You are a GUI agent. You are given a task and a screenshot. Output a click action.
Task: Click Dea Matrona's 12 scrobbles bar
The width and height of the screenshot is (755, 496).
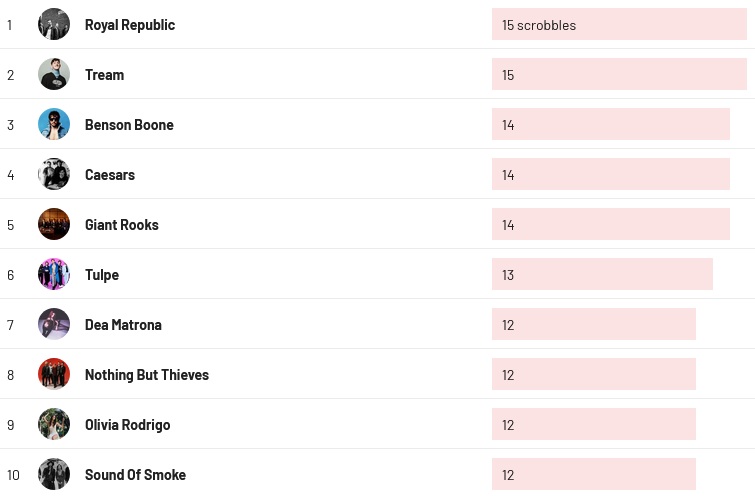594,325
